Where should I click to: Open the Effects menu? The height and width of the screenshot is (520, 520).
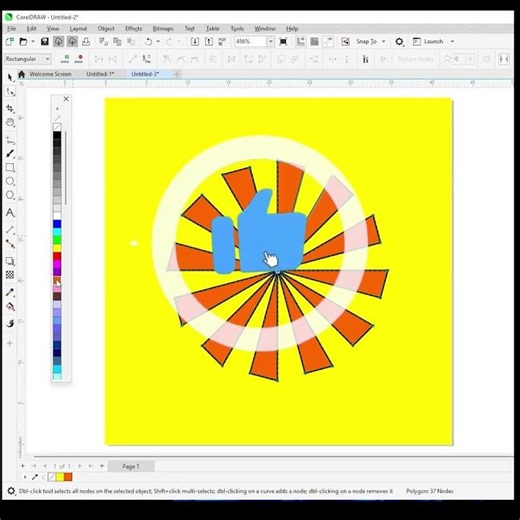(x=134, y=29)
